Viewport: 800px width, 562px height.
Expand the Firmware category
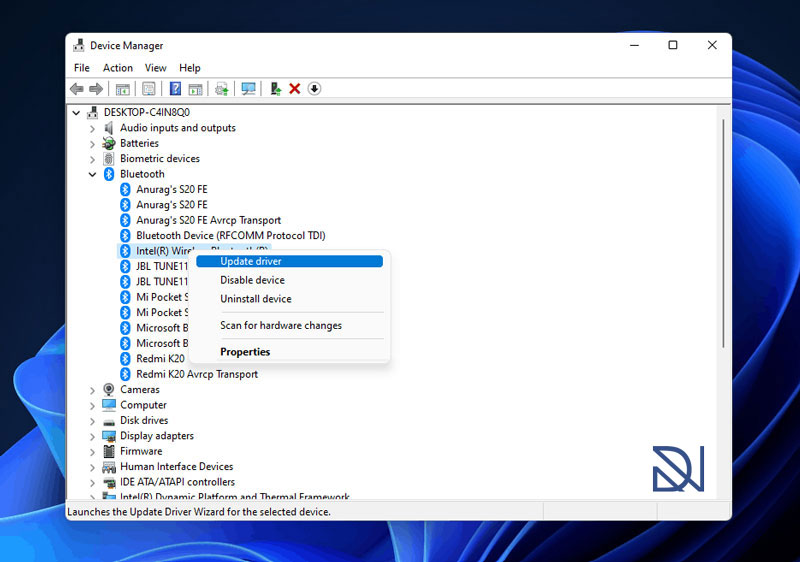pyautogui.click(x=92, y=452)
